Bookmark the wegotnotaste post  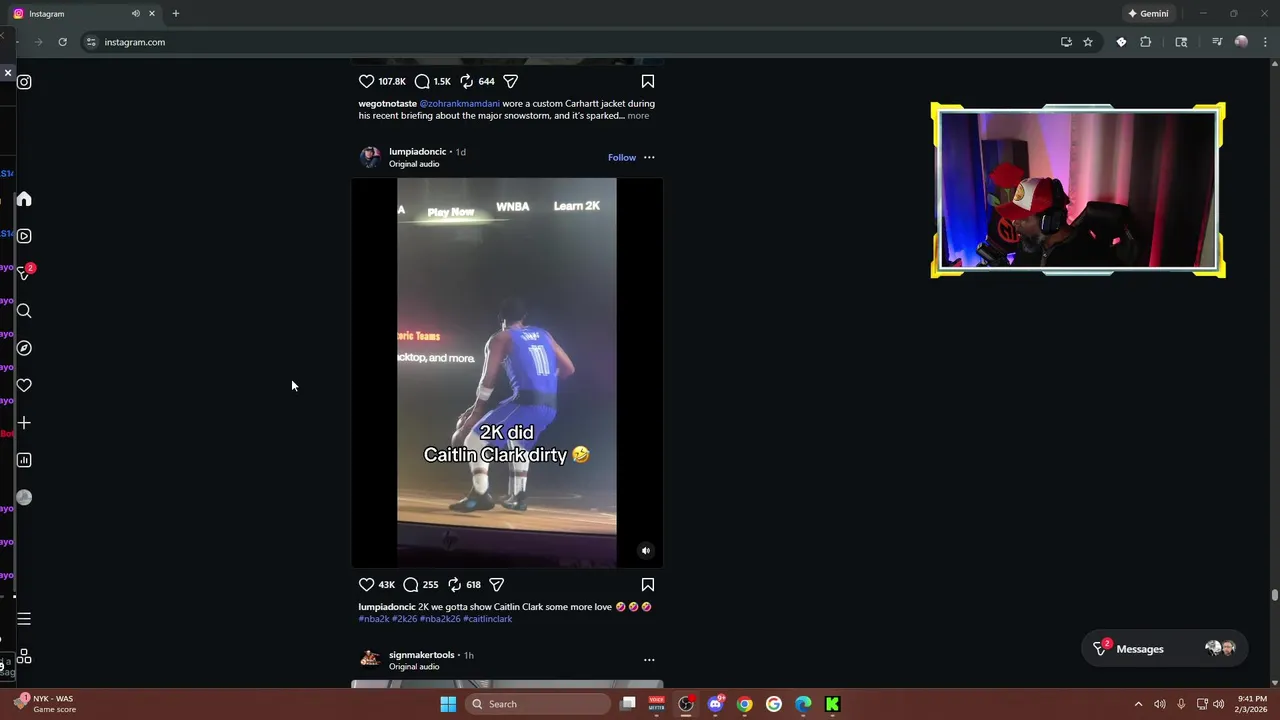tap(648, 81)
